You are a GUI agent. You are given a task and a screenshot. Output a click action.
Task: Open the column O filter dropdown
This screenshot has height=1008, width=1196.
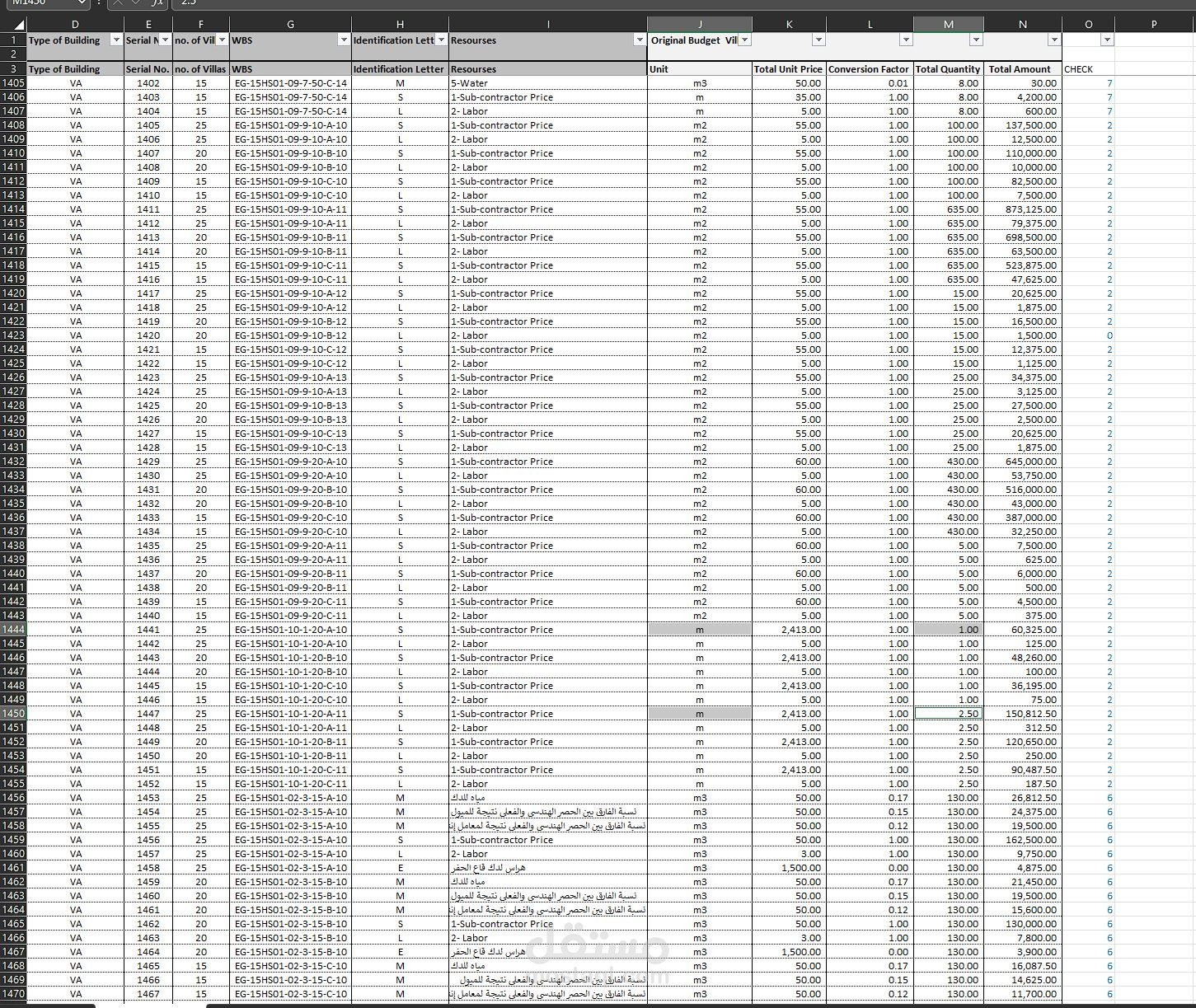pos(1106,40)
